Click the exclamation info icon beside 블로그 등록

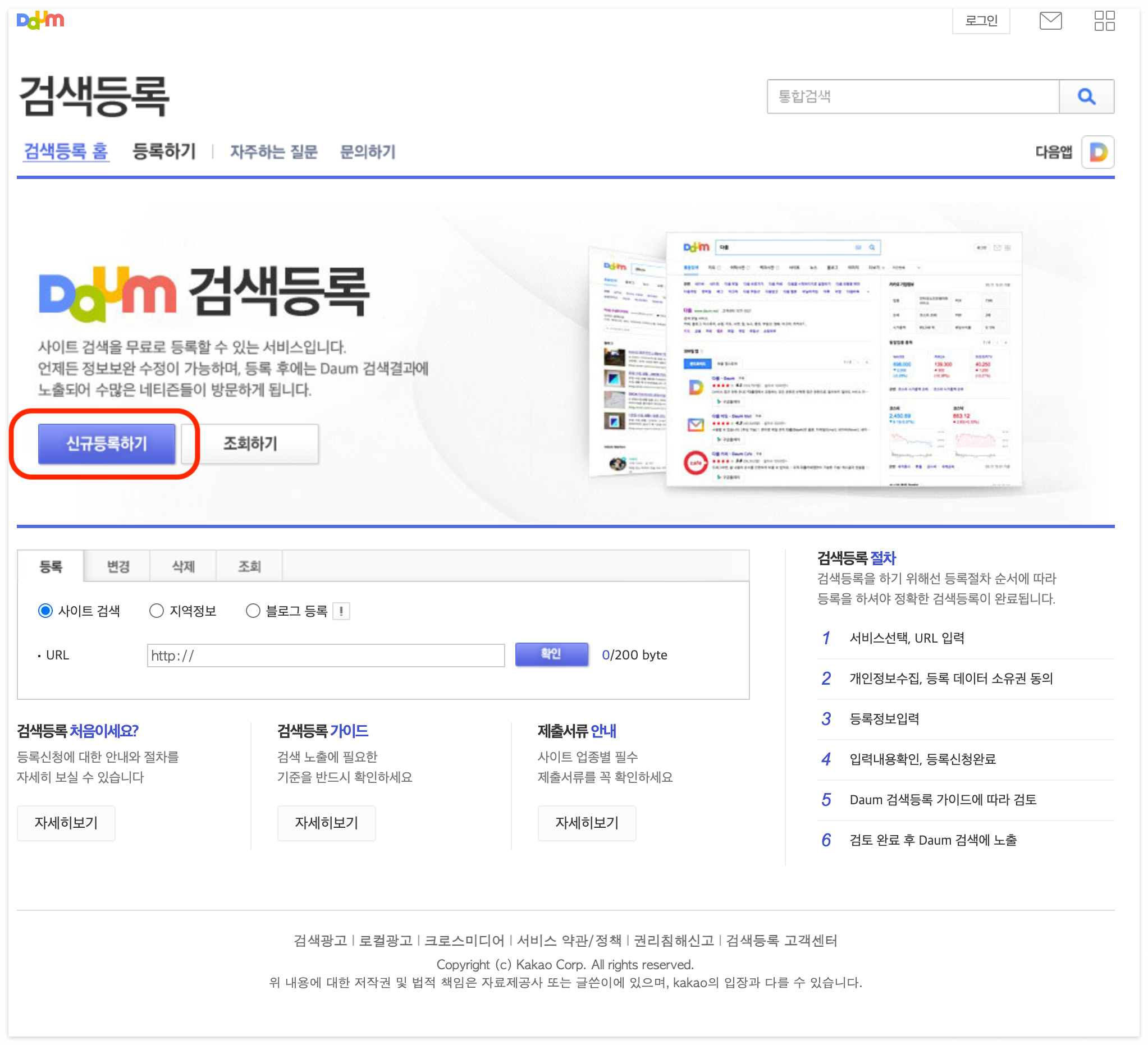click(x=341, y=611)
